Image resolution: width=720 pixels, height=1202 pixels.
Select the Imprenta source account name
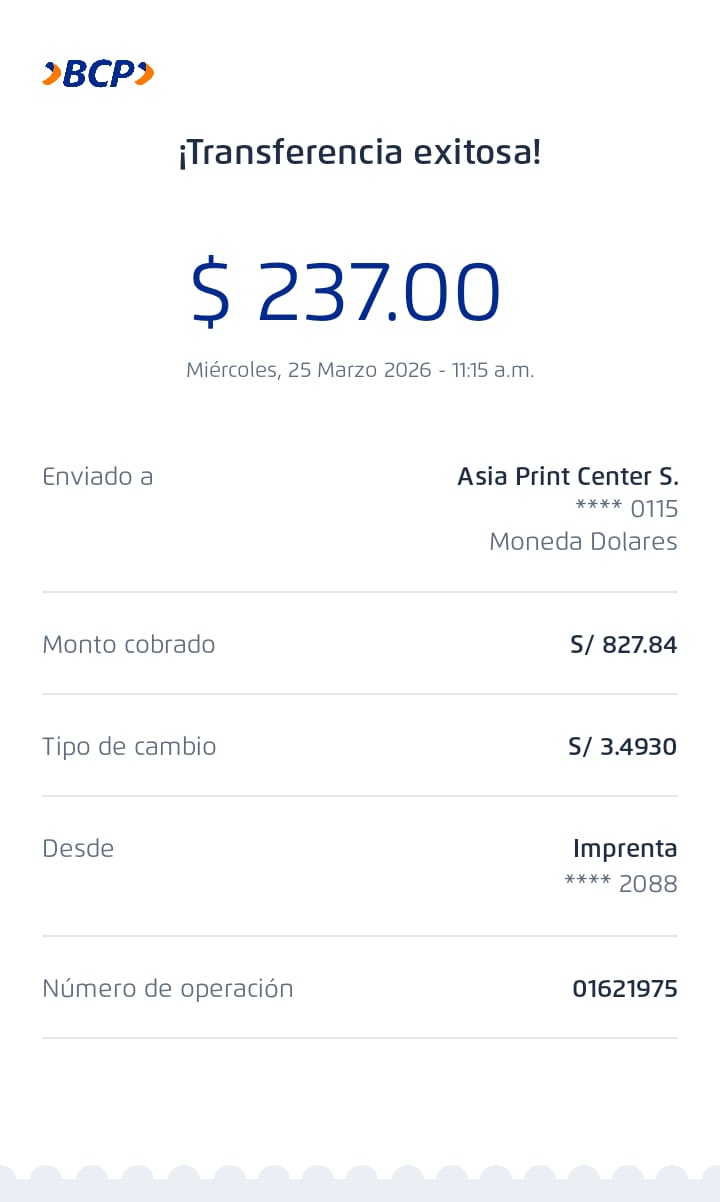(625, 849)
